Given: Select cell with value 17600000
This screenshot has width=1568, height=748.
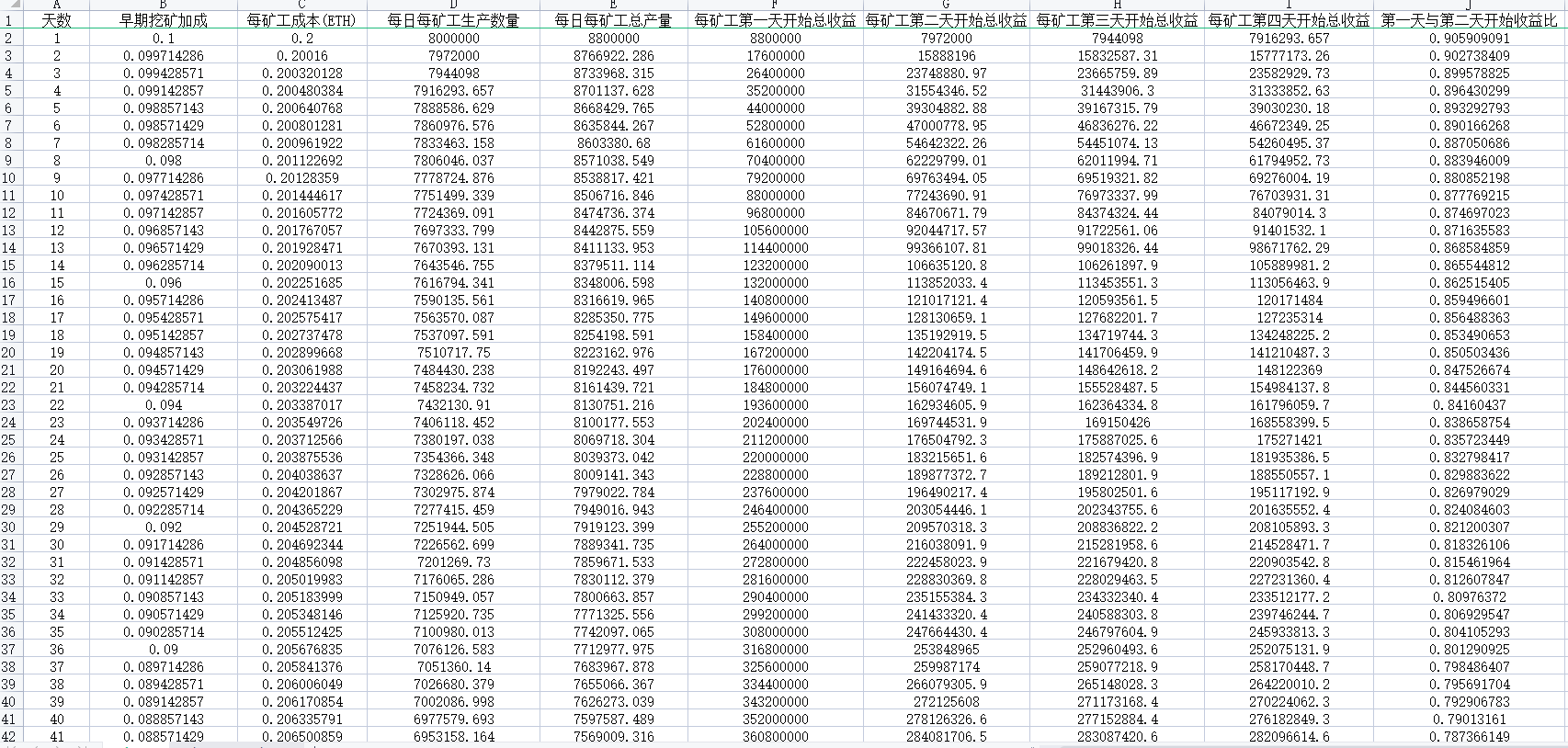Looking at the screenshot, I should tap(776, 55).
